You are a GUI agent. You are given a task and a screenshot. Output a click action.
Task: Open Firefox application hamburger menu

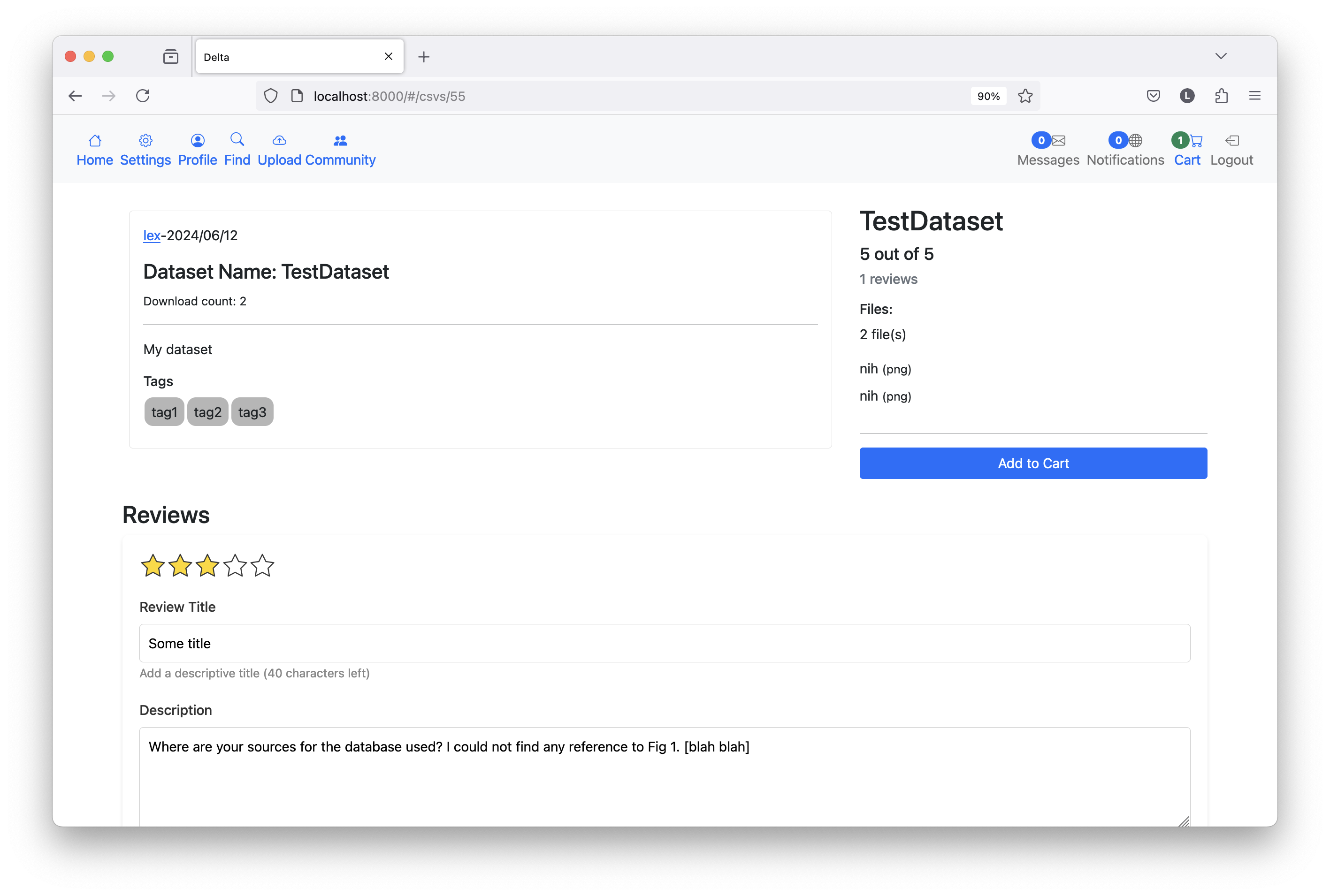pos(1254,96)
